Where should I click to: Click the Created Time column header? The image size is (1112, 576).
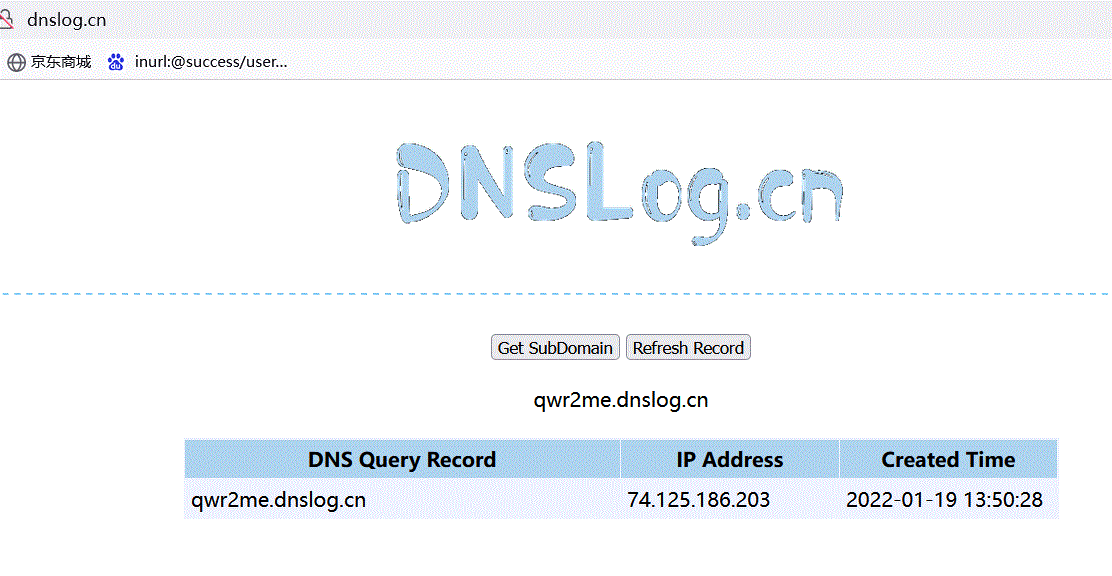pos(948,460)
